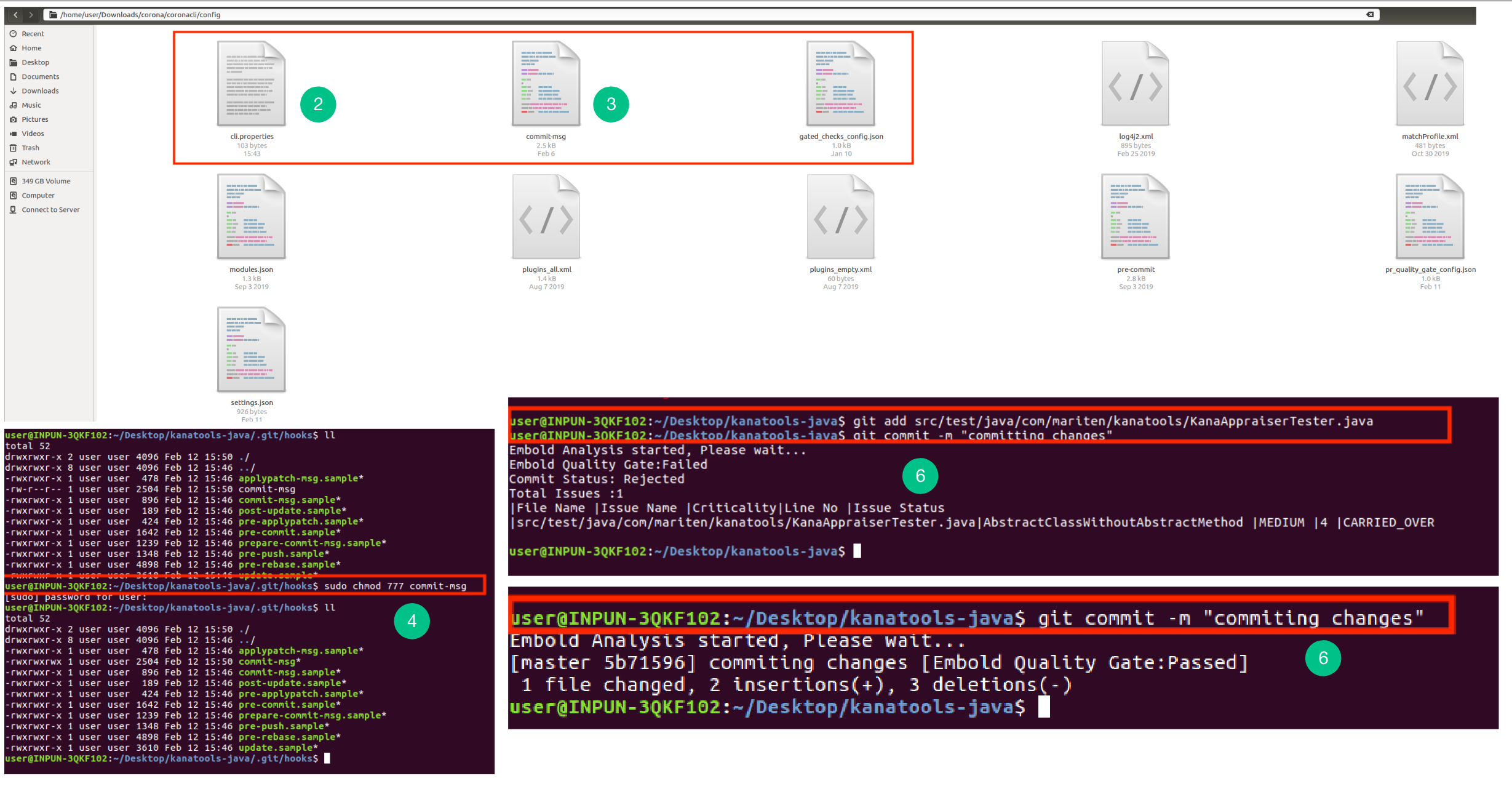Open pr_quality_gate_config.json file

[x=1430, y=217]
